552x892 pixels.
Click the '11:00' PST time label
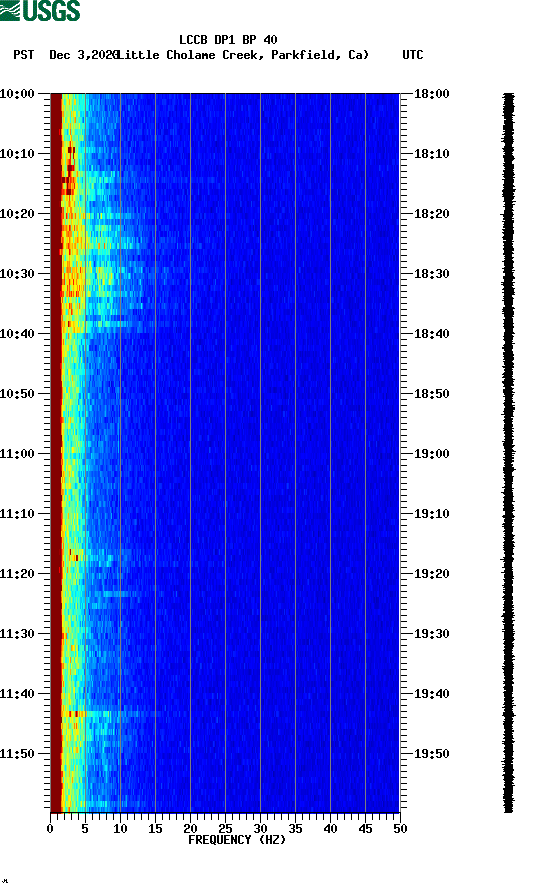coord(17,454)
